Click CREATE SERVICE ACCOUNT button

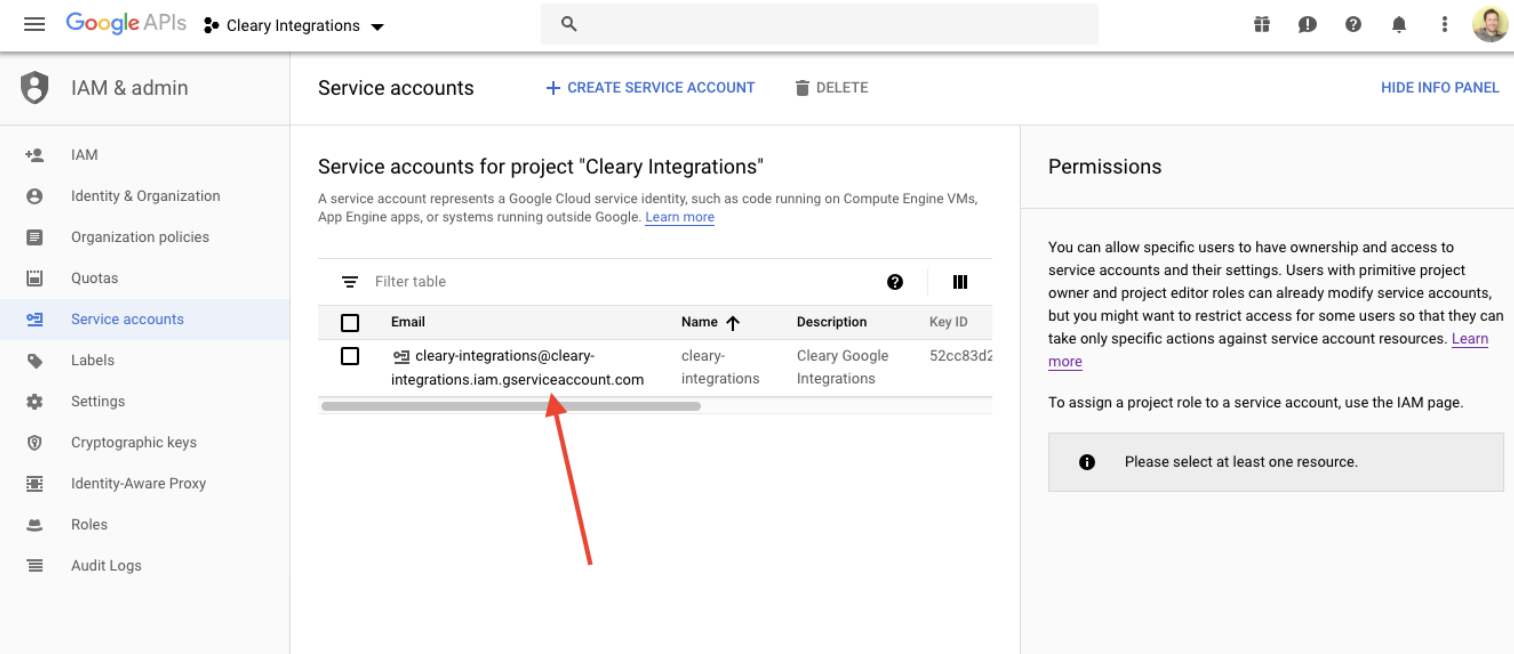point(650,87)
